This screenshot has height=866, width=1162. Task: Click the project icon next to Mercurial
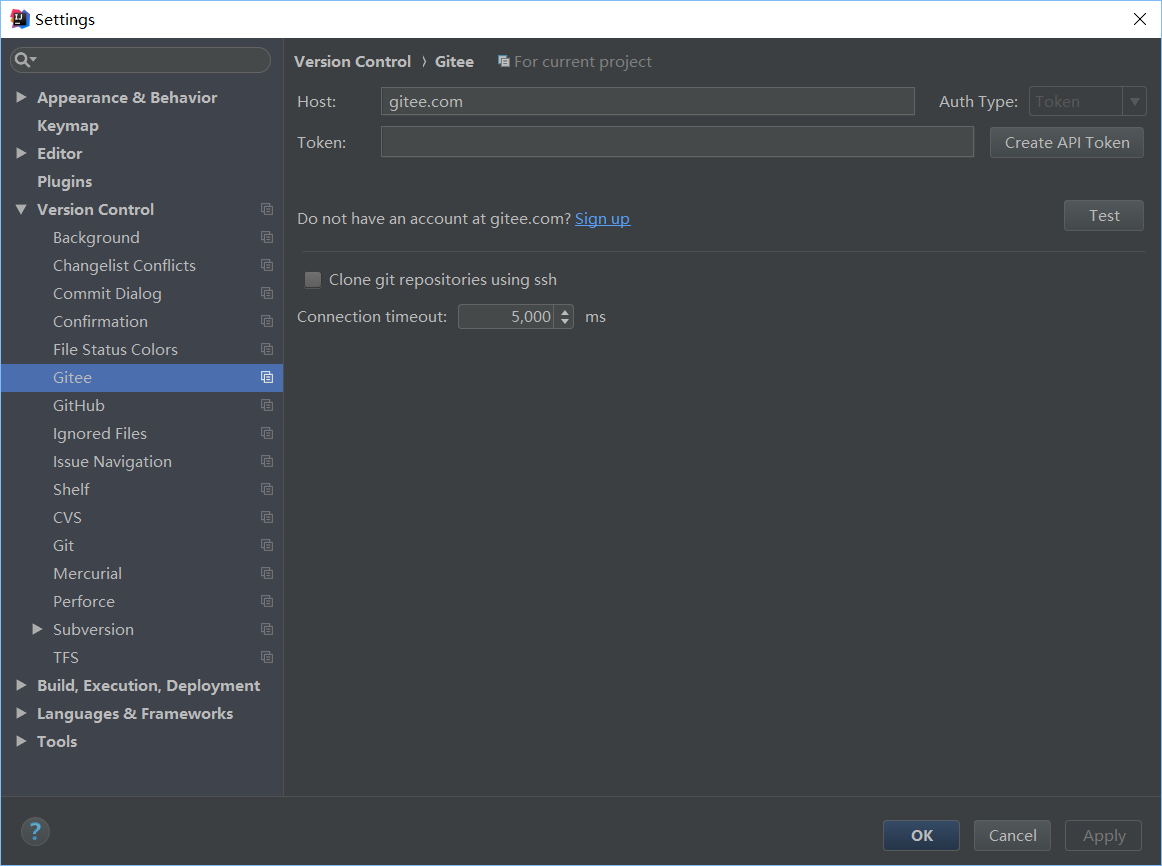(x=267, y=573)
